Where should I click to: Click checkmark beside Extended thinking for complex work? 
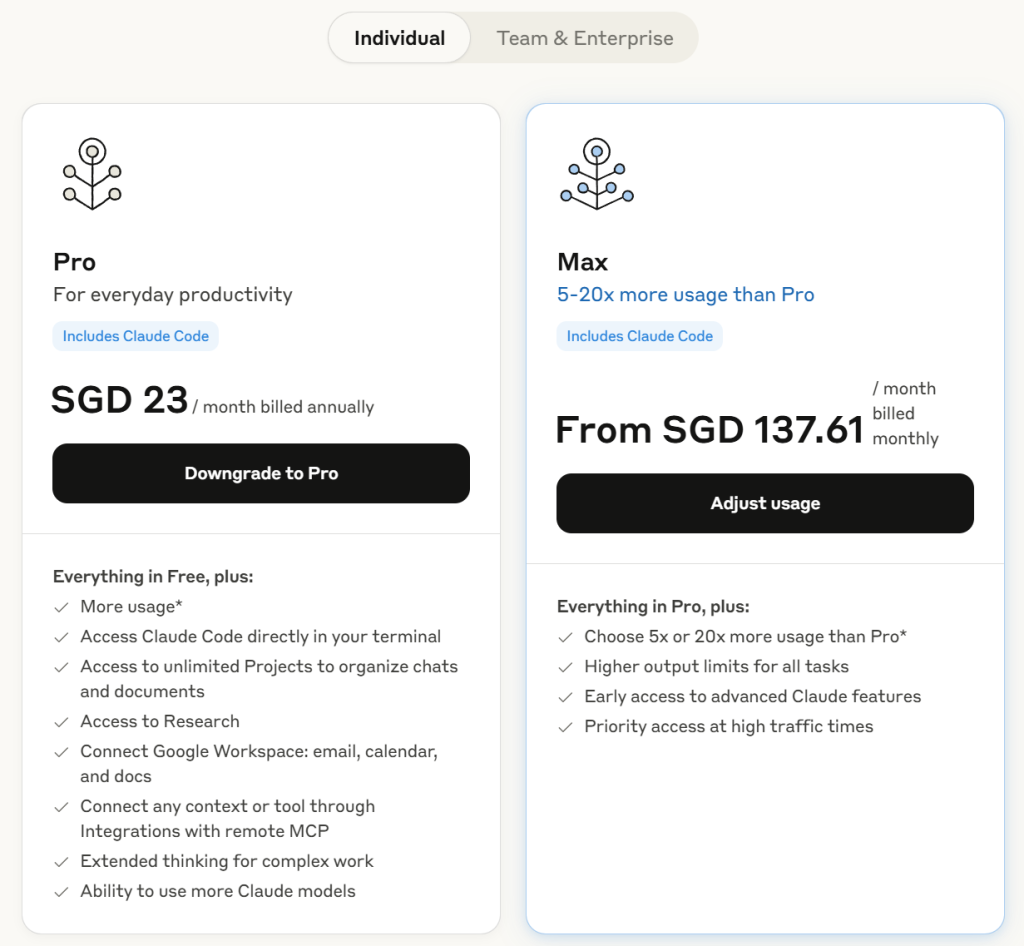click(x=62, y=862)
